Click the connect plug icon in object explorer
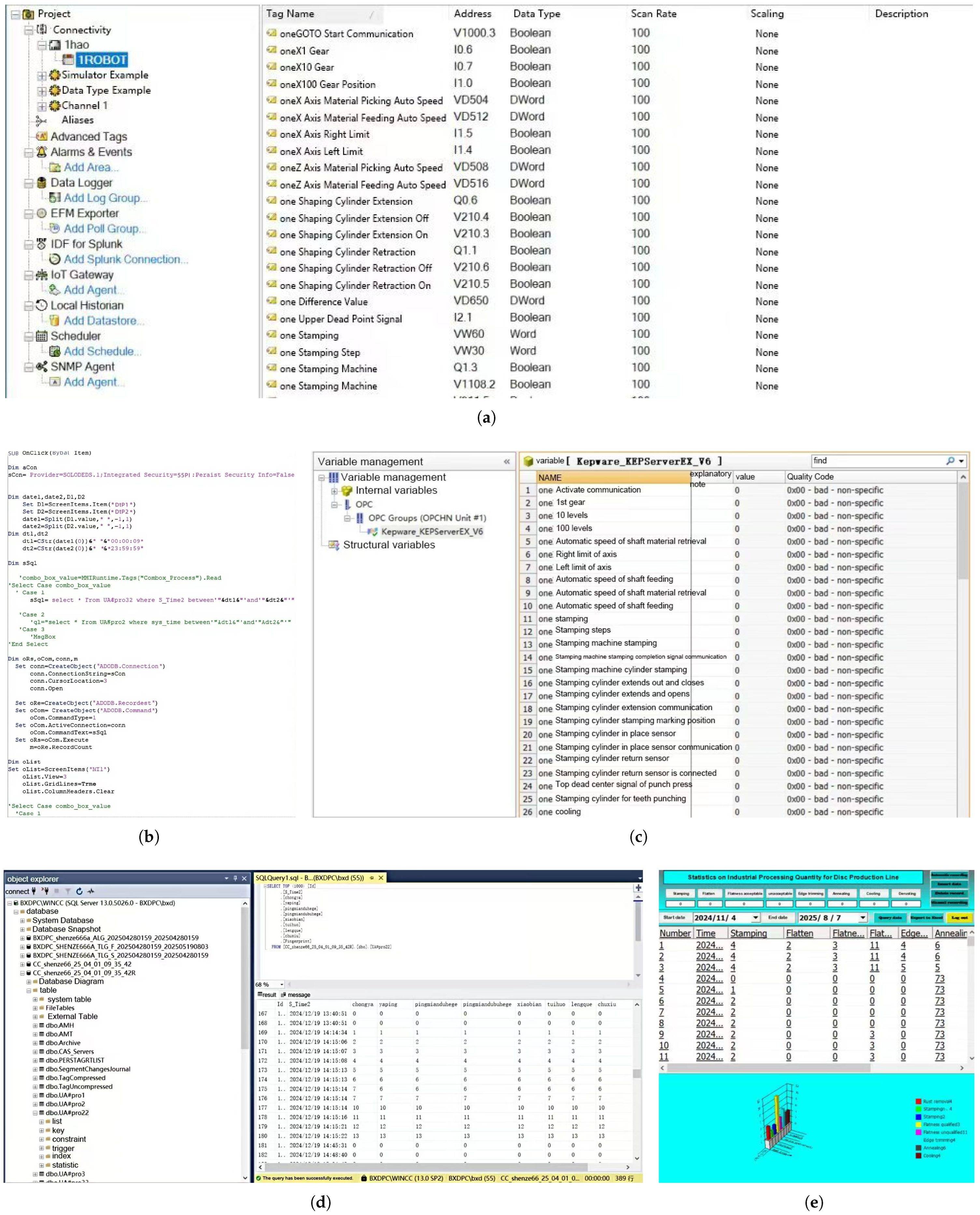The height and width of the screenshot is (1215, 980). coord(34,891)
